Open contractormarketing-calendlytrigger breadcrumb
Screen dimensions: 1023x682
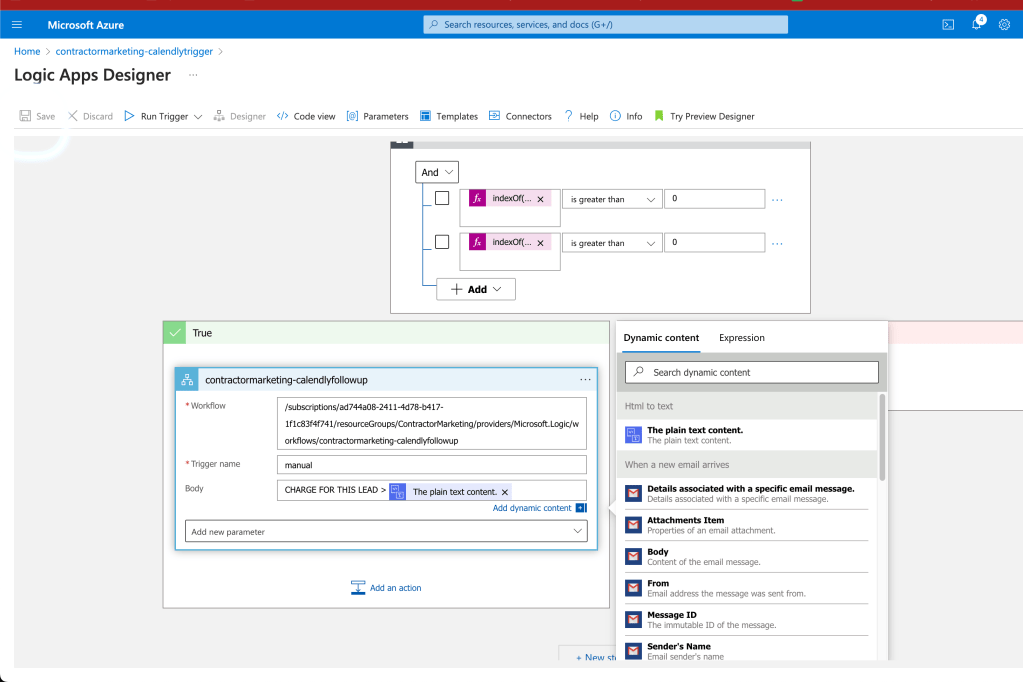pos(134,51)
